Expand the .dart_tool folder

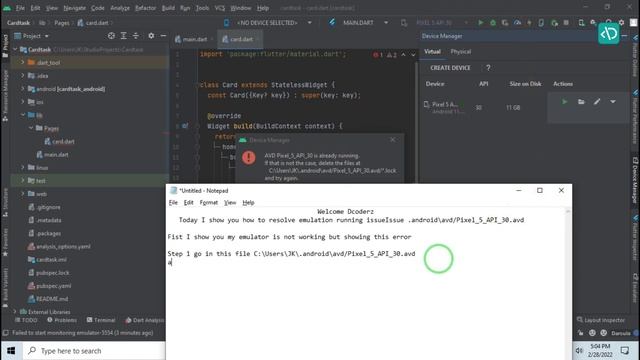[23, 62]
